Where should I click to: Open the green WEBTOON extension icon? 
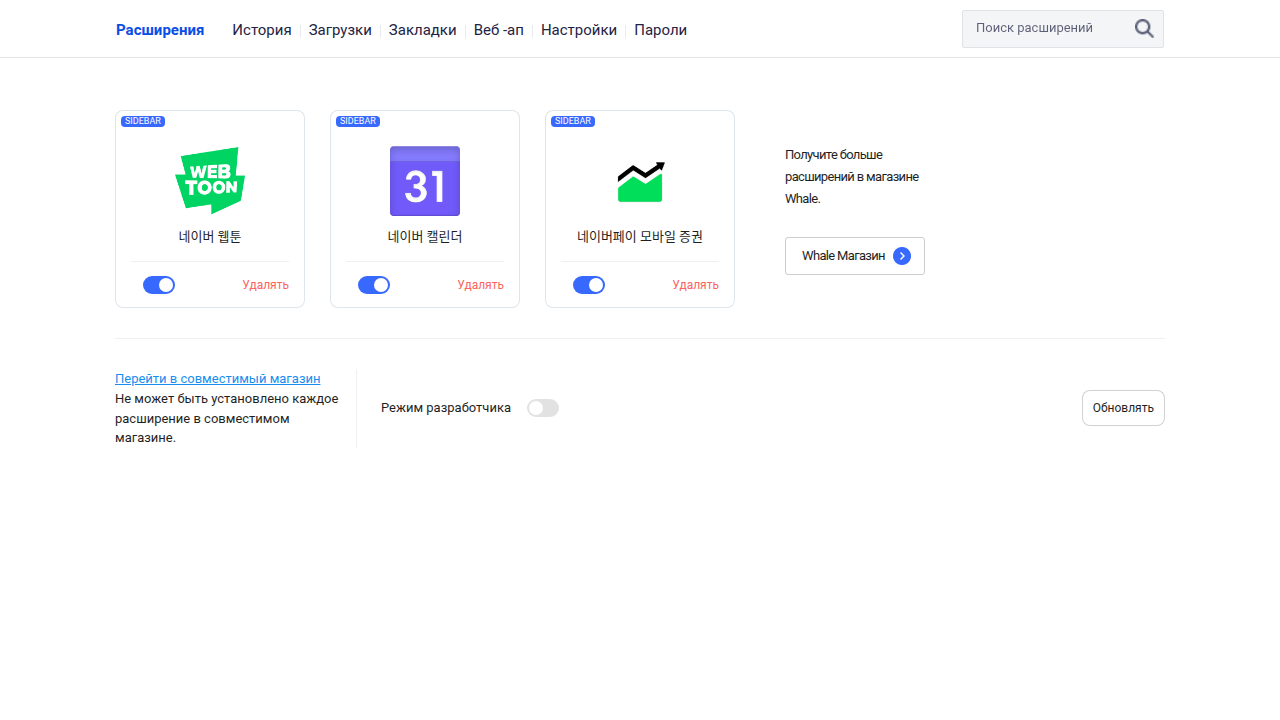click(210, 181)
